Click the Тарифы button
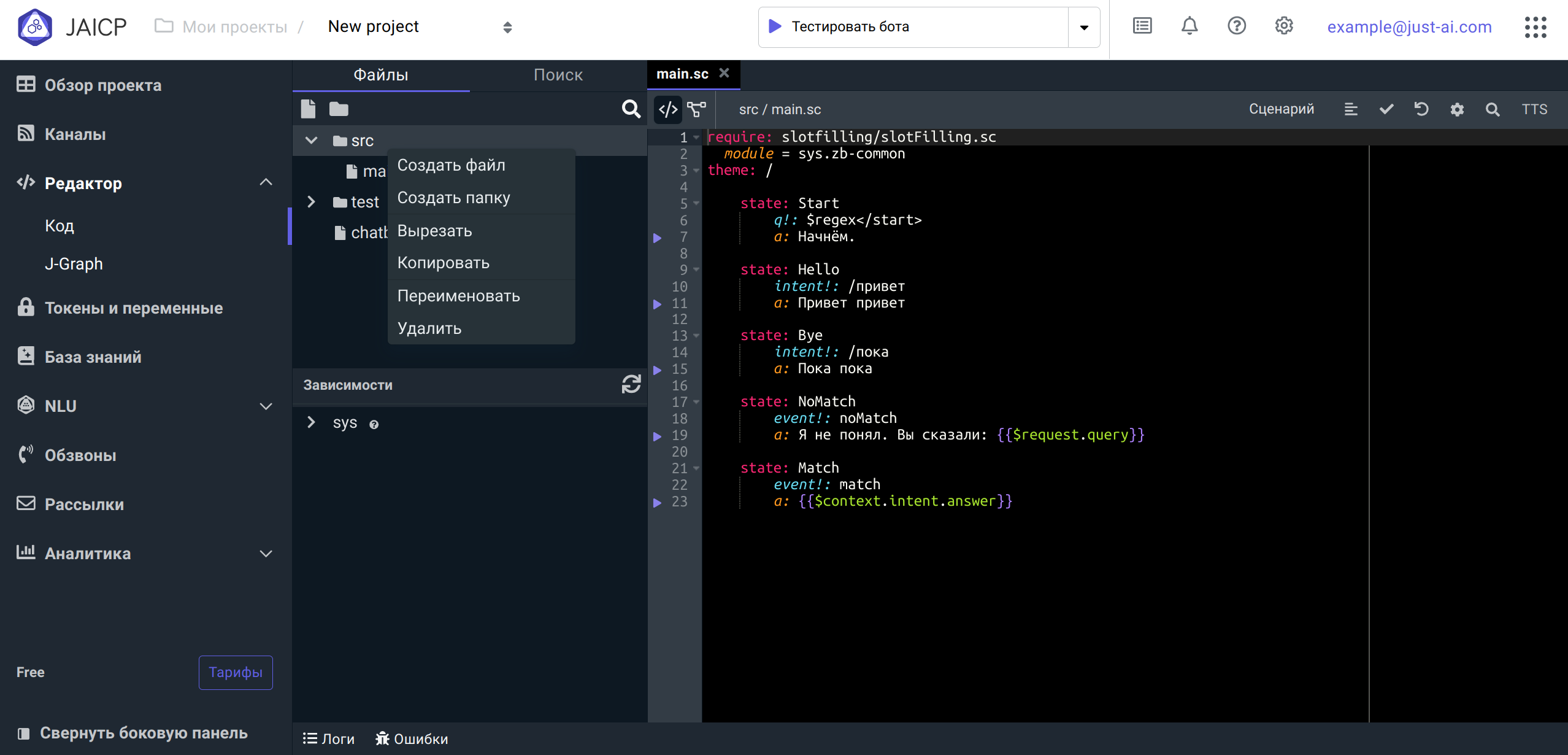 236,672
